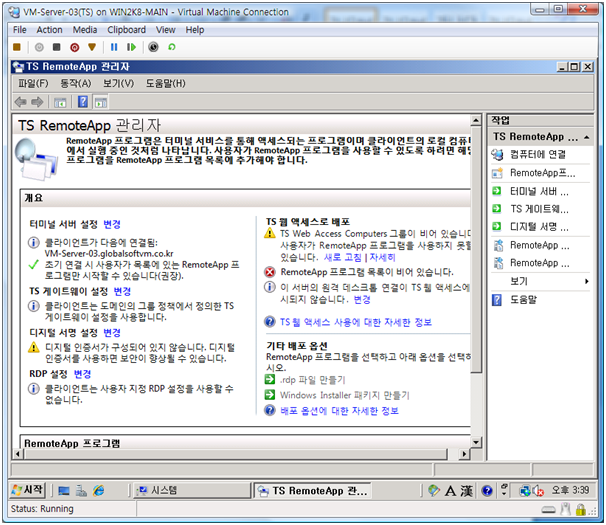
Task: Click Server Manager quick launch icon
Action: 81,491
